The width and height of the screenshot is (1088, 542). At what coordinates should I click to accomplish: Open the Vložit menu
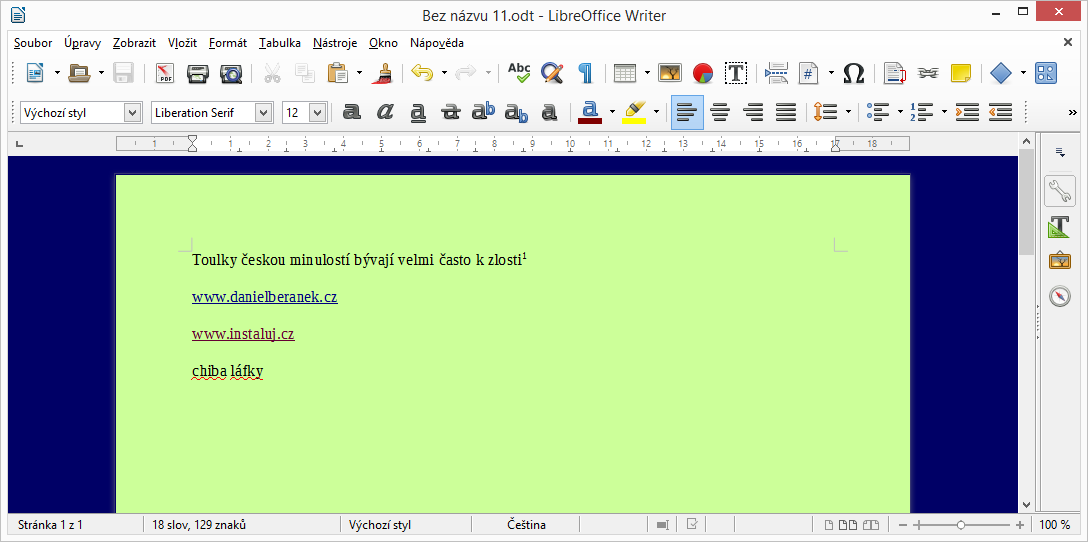point(182,43)
